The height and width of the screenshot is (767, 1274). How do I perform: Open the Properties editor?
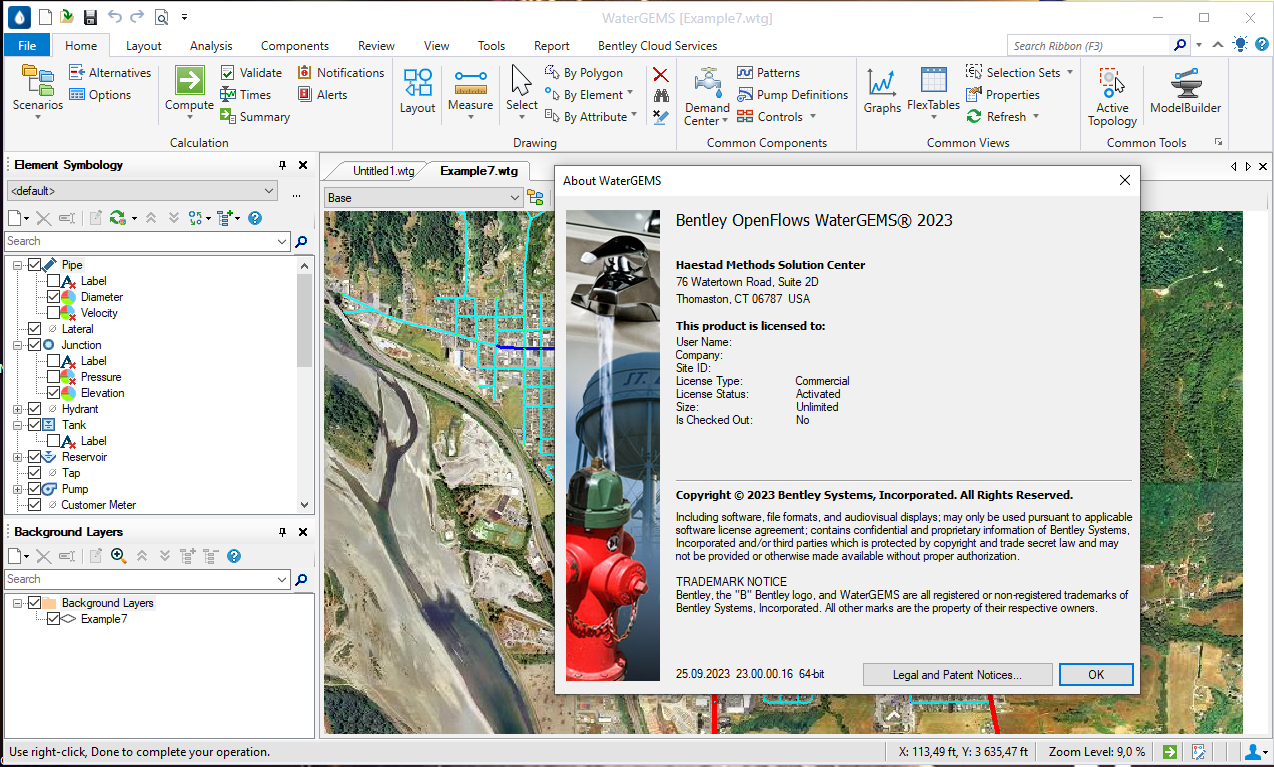coord(1003,95)
